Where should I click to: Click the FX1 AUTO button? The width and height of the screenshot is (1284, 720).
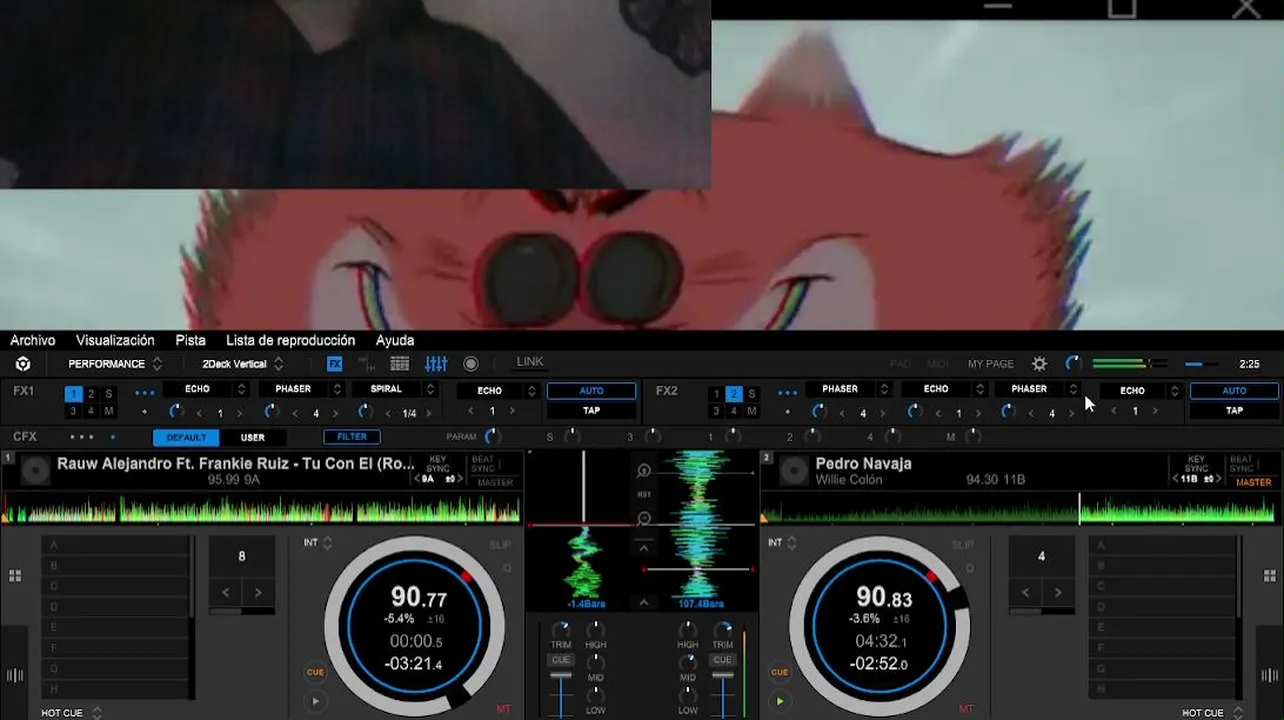point(591,391)
